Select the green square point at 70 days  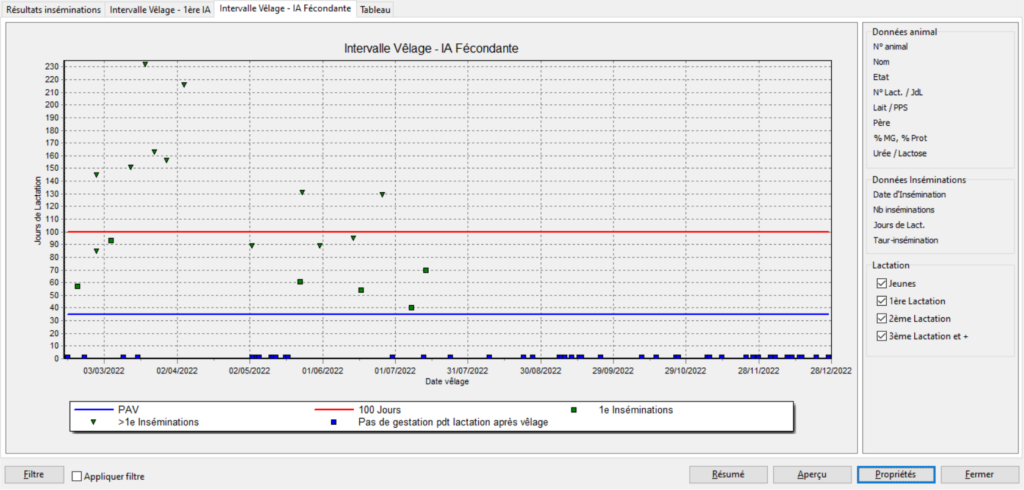[x=426, y=270]
